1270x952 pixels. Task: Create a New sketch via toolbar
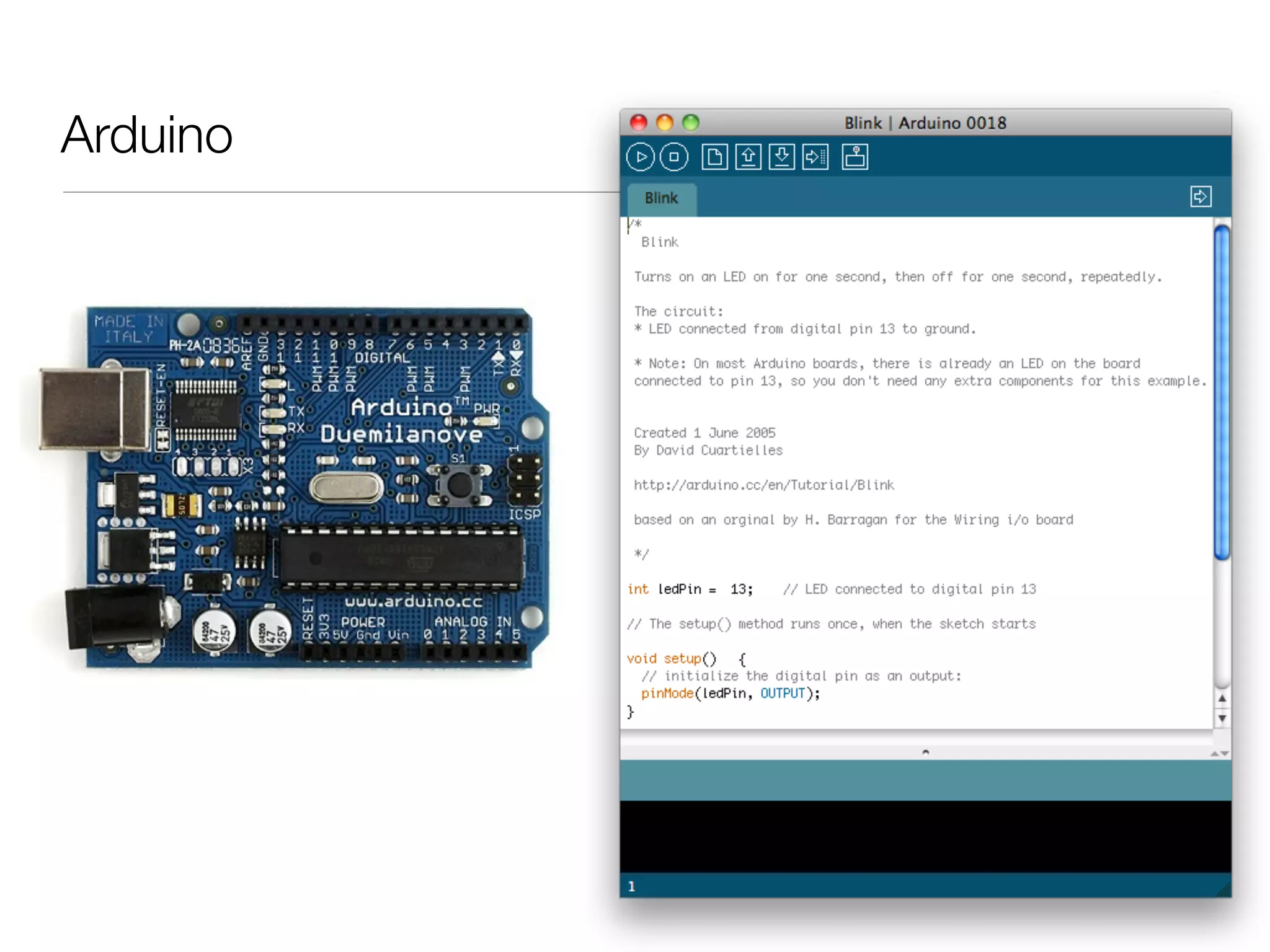coord(714,157)
